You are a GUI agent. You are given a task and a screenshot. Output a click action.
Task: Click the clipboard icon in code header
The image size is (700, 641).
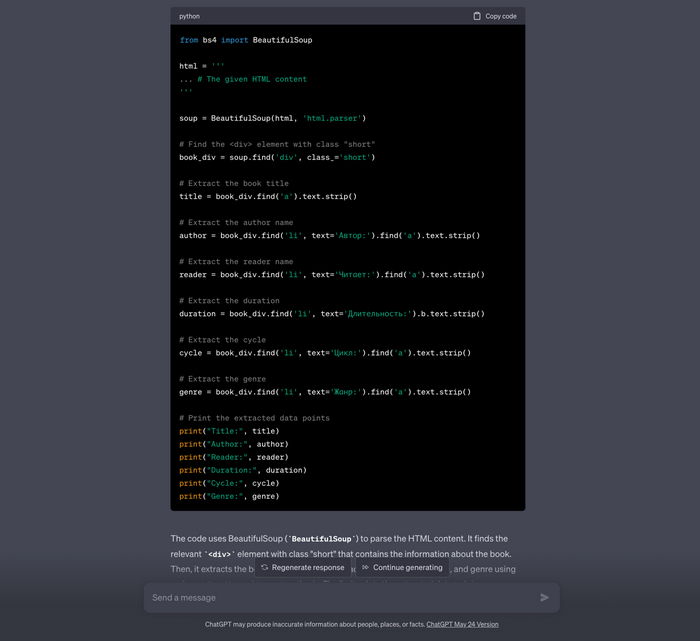[477, 16]
